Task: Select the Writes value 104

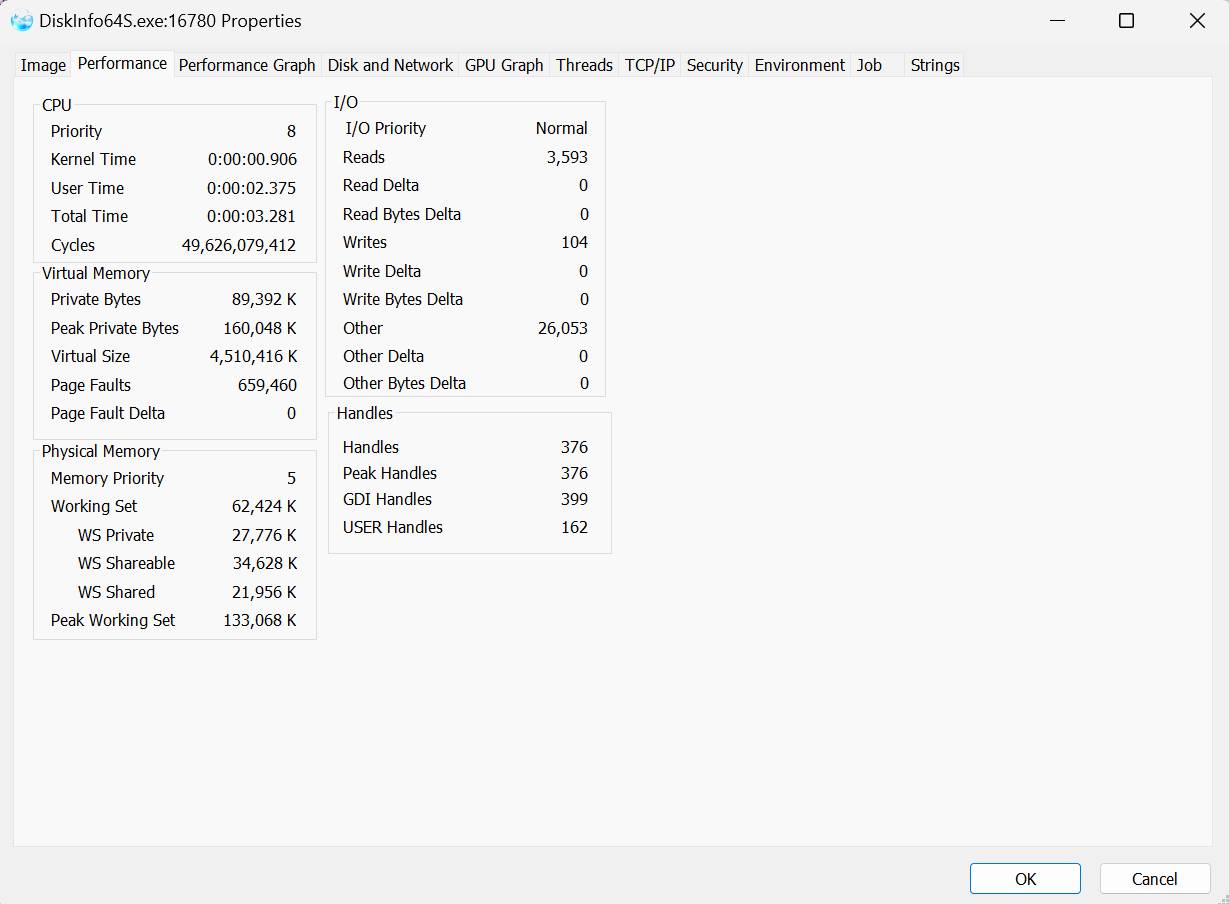Action: [575, 242]
